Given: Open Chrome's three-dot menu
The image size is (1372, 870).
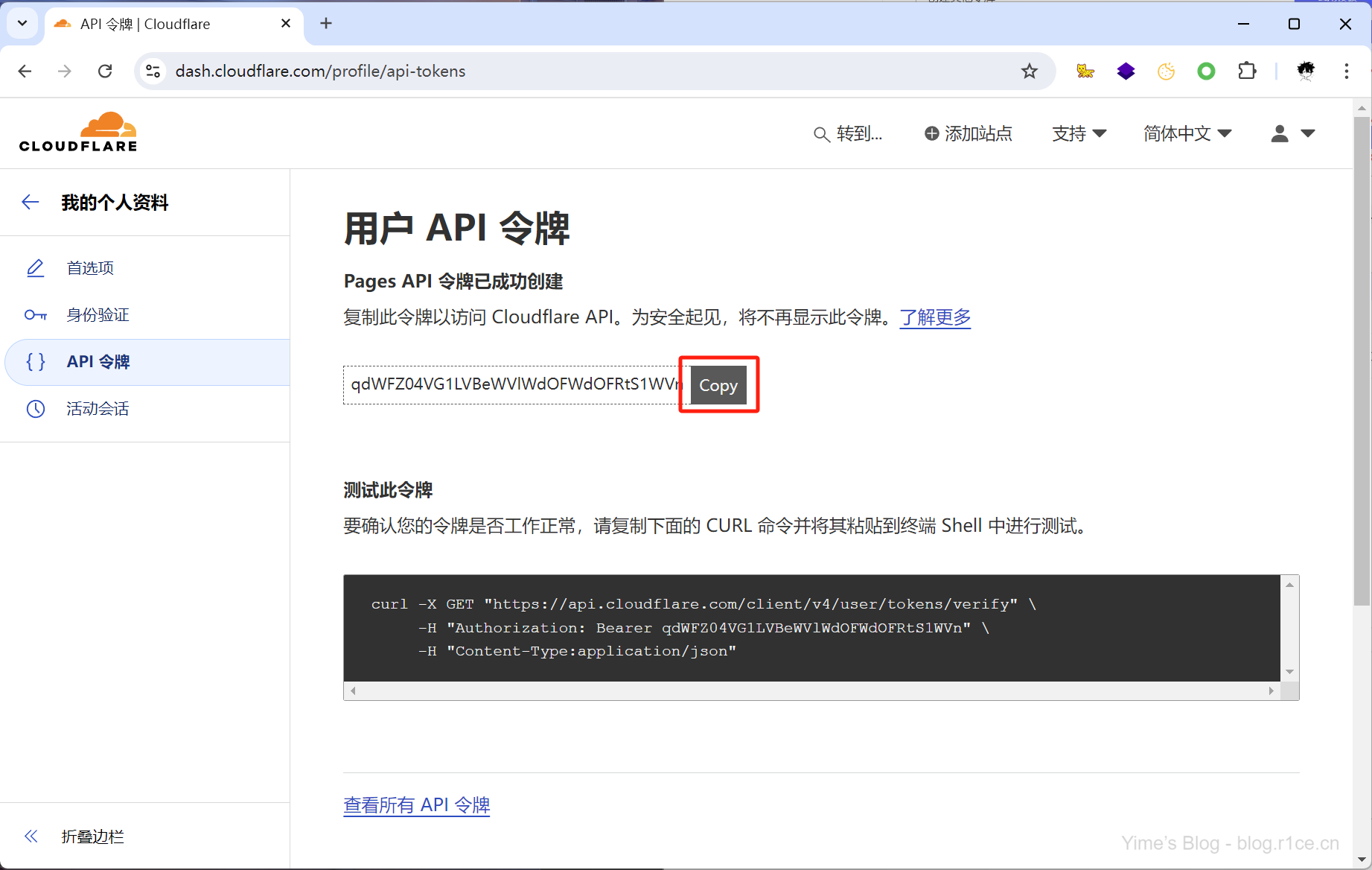Looking at the screenshot, I should coord(1346,71).
